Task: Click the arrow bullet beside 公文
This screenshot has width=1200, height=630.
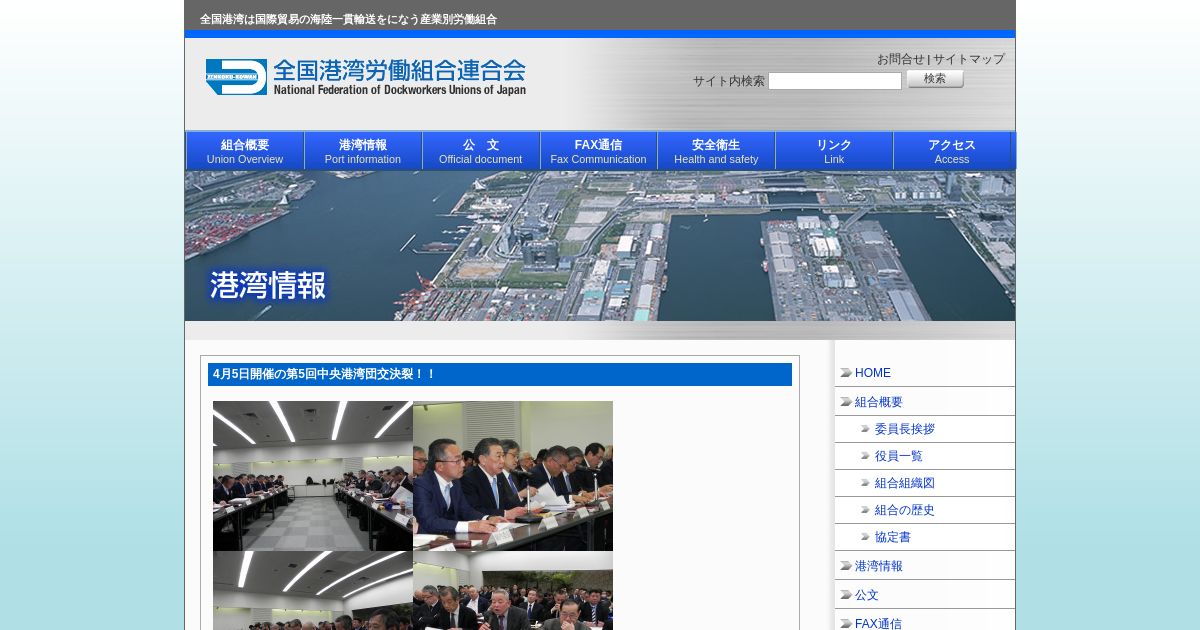Action: pyautogui.click(x=846, y=595)
